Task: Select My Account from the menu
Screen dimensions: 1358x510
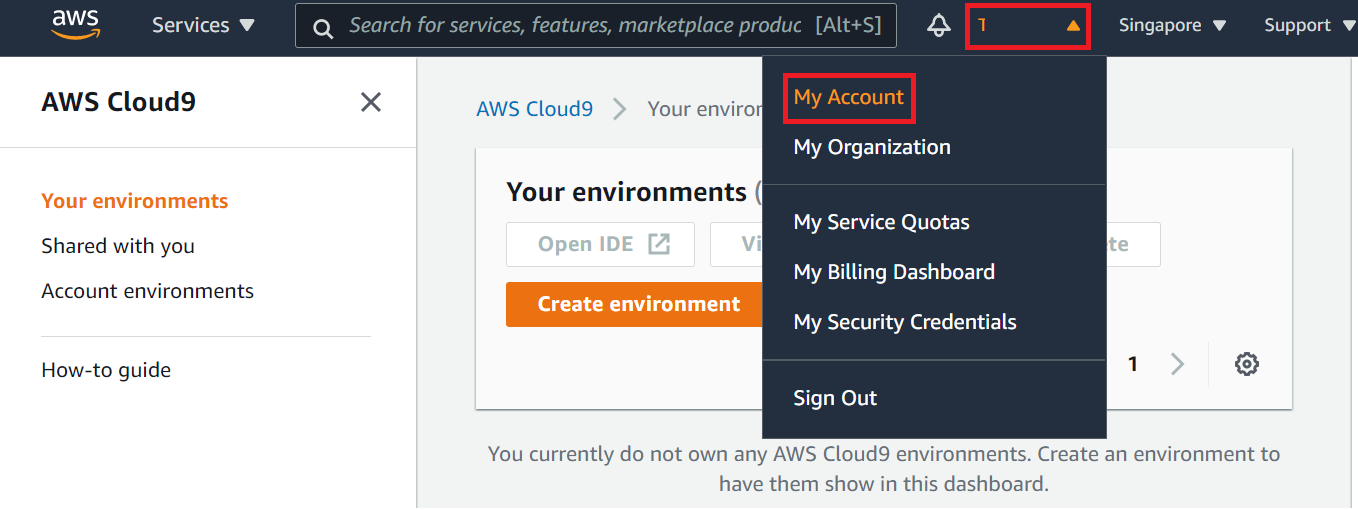Action: (849, 98)
